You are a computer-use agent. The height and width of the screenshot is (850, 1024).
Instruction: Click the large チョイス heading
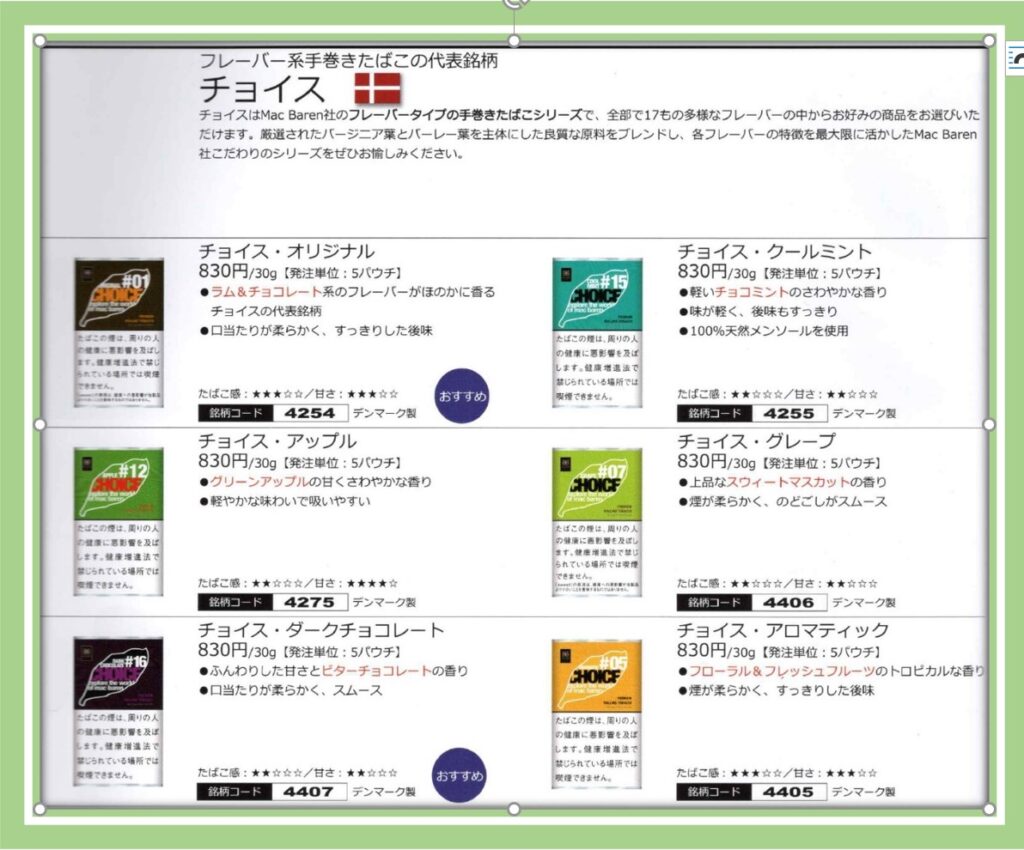point(261,89)
